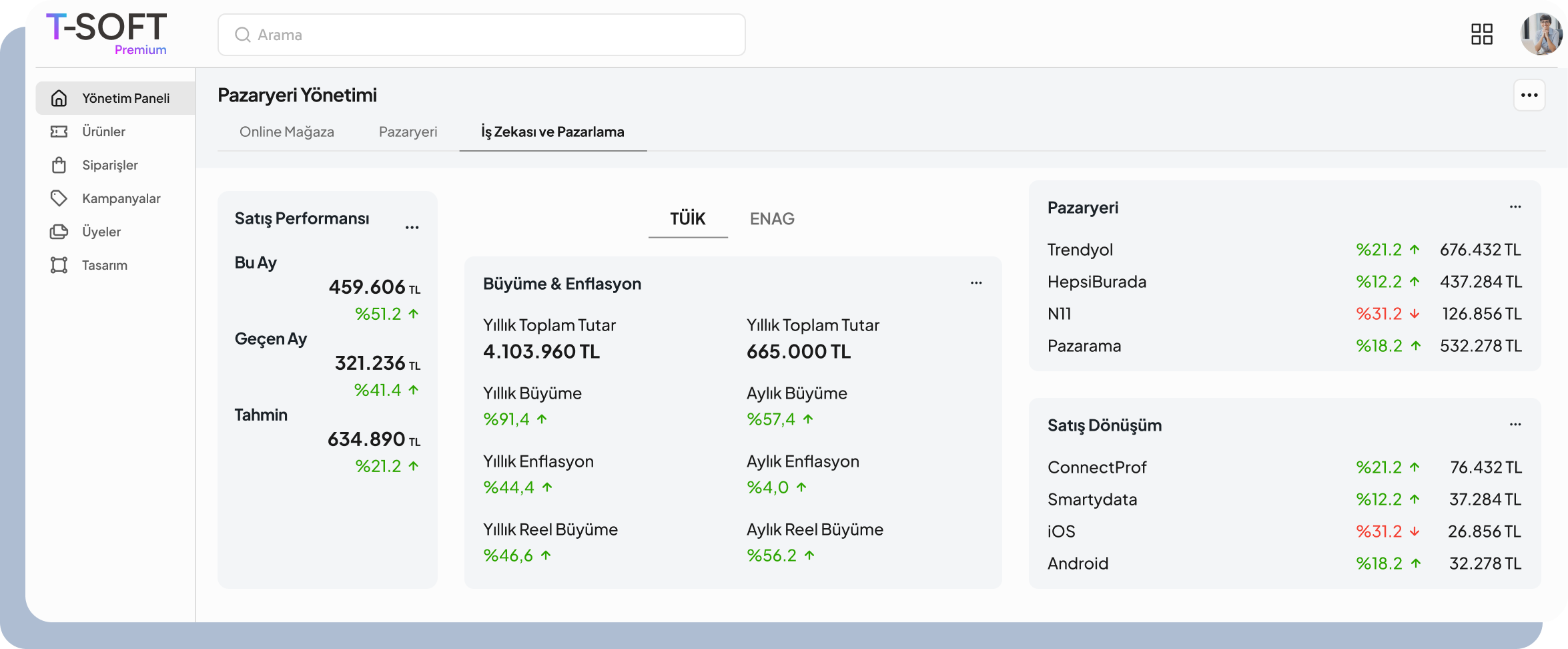1568x649 pixels.
Task: Open the user profile avatar
Action: [1541, 34]
